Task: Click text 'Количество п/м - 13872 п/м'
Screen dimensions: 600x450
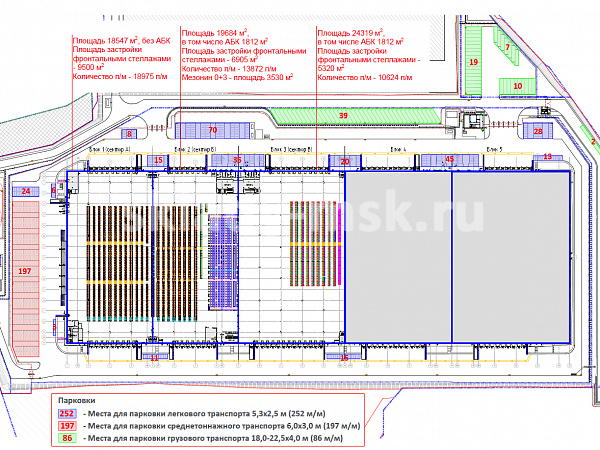Action: tap(229, 69)
